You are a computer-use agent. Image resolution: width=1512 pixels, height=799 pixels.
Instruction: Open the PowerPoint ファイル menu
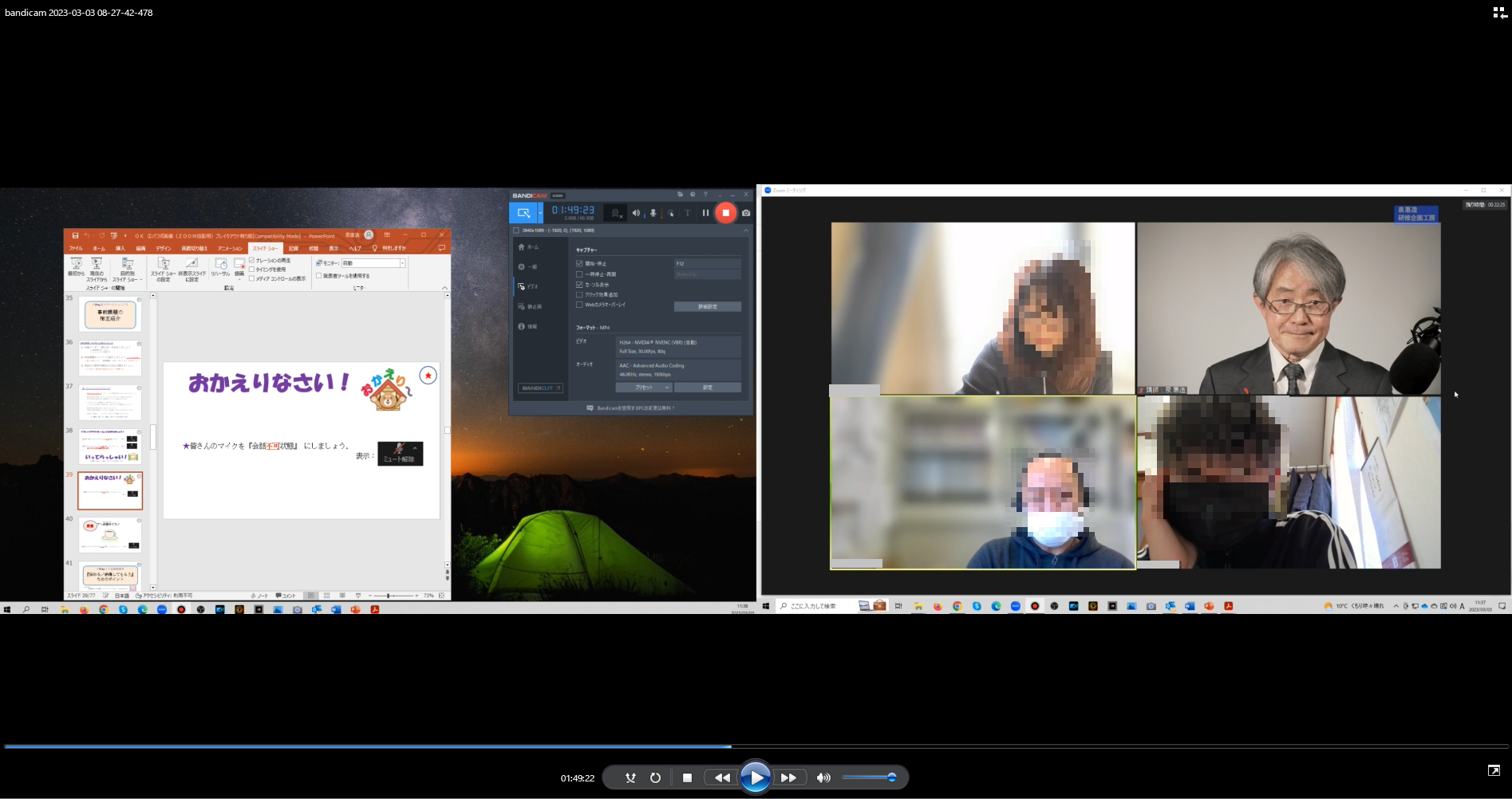click(76, 248)
